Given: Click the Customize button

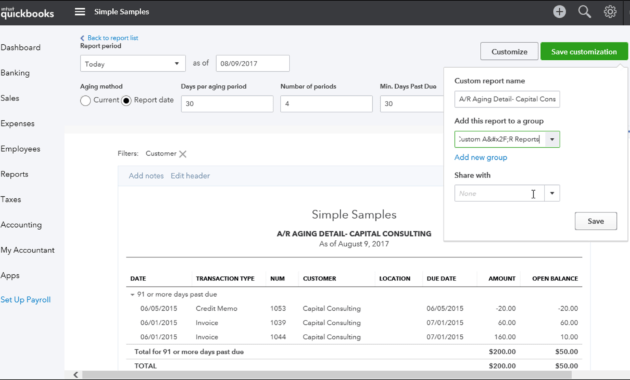Looking at the screenshot, I should [509, 51].
